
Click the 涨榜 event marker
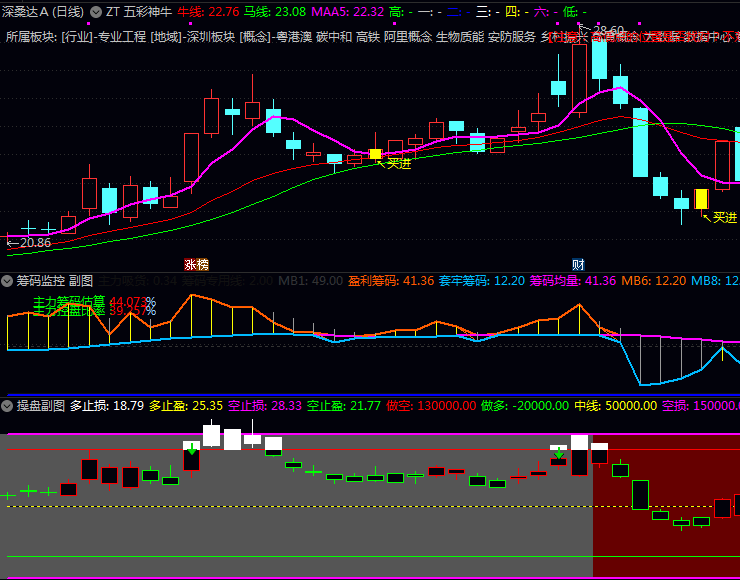pyautogui.click(x=196, y=265)
